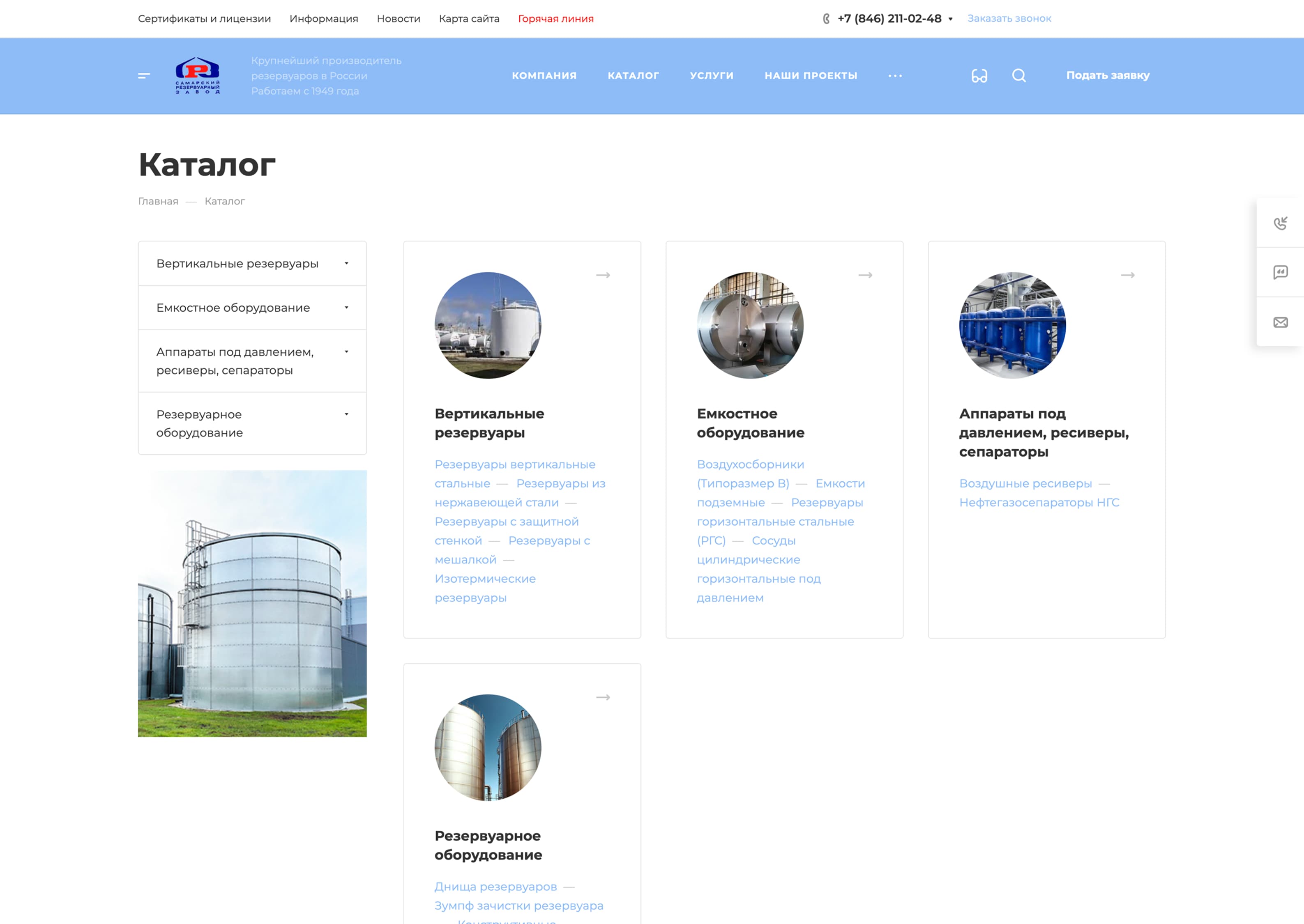Image resolution: width=1304 pixels, height=924 pixels.
Task: Click the blue pressure vessels thumbnail
Action: click(1012, 325)
